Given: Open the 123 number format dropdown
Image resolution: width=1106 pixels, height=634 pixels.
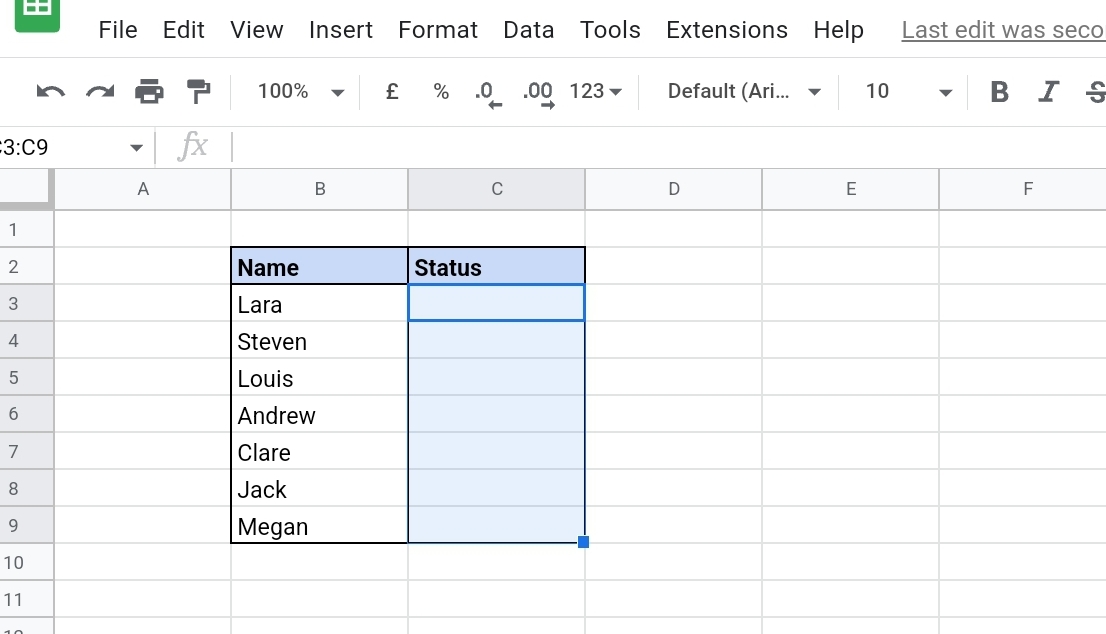Looking at the screenshot, I should coord(595,91).
